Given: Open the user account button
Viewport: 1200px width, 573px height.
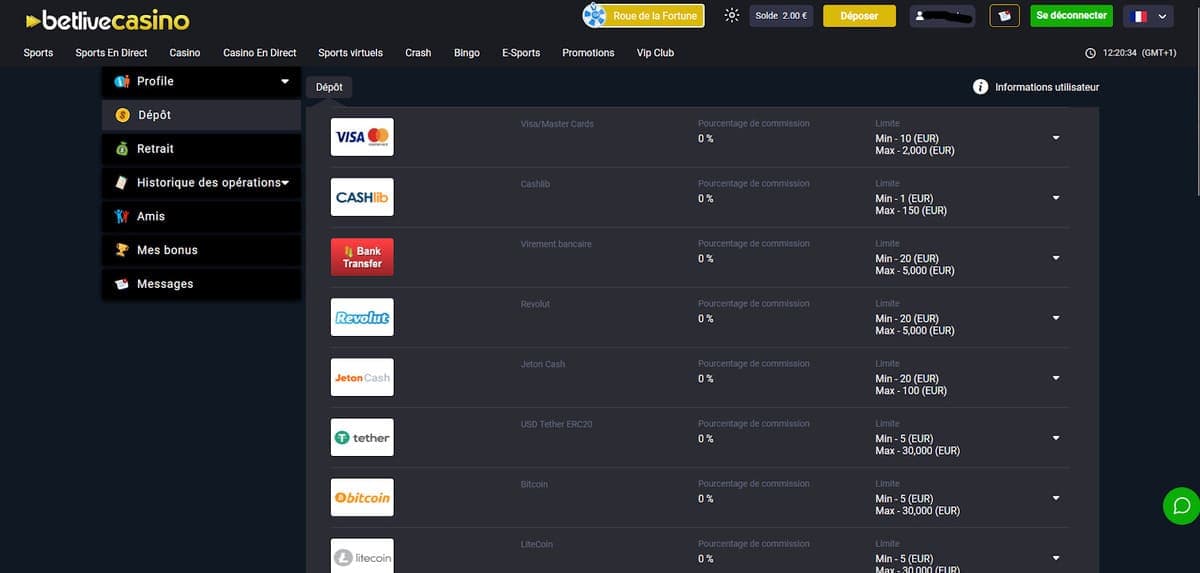Looking at the screenshot, I should point(942,16).
